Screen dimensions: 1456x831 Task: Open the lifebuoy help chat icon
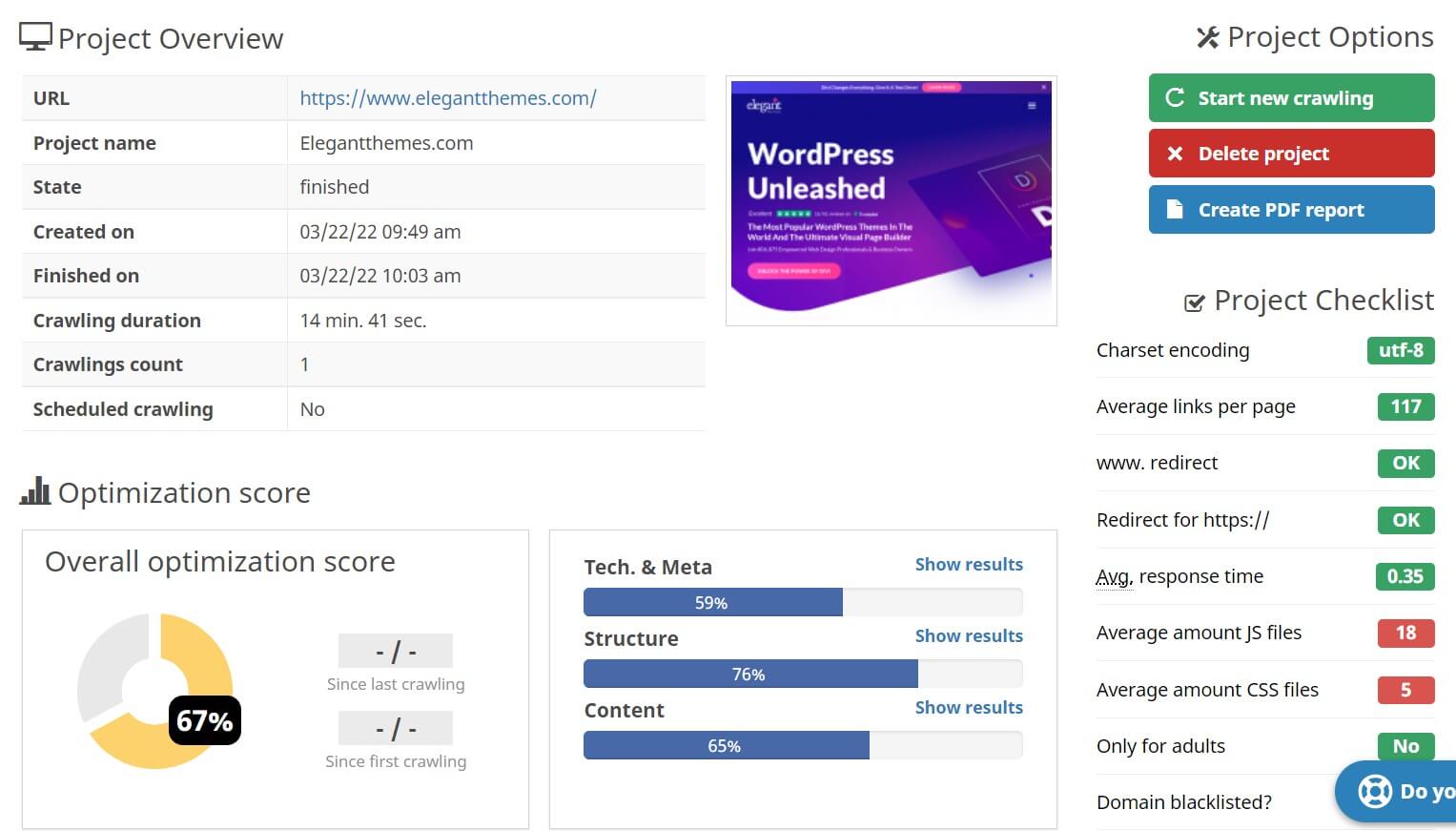(x=1374, y=791)
